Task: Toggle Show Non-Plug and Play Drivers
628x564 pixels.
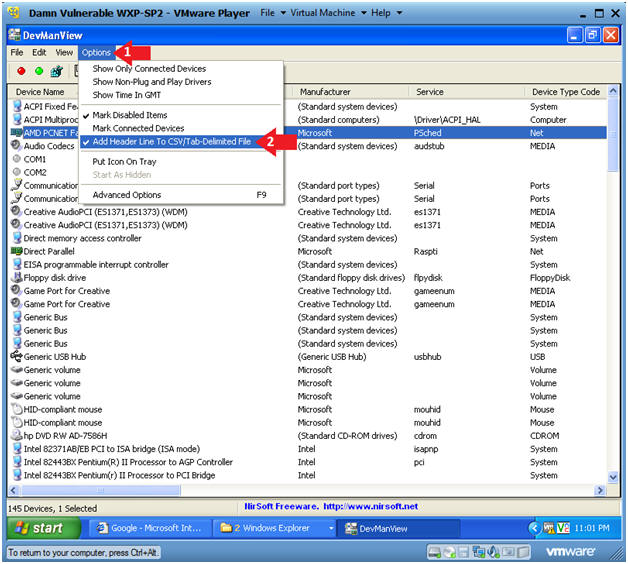Action: click(x=181, y=82)
